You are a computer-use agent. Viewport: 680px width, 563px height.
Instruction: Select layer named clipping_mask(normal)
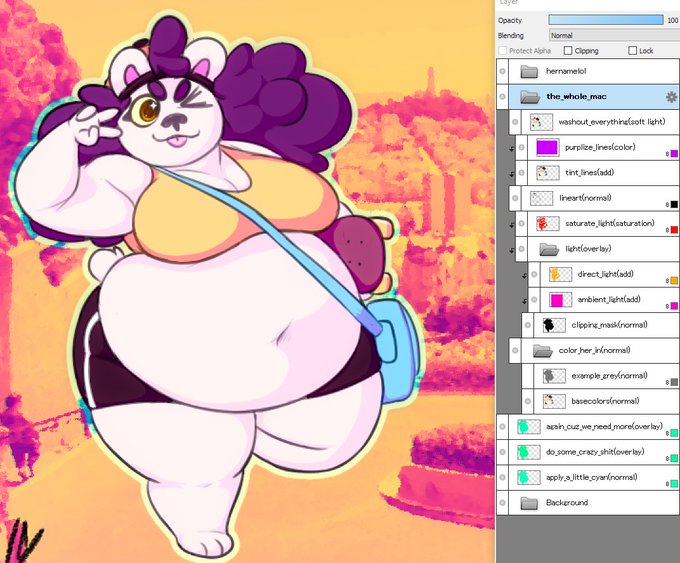609,325
